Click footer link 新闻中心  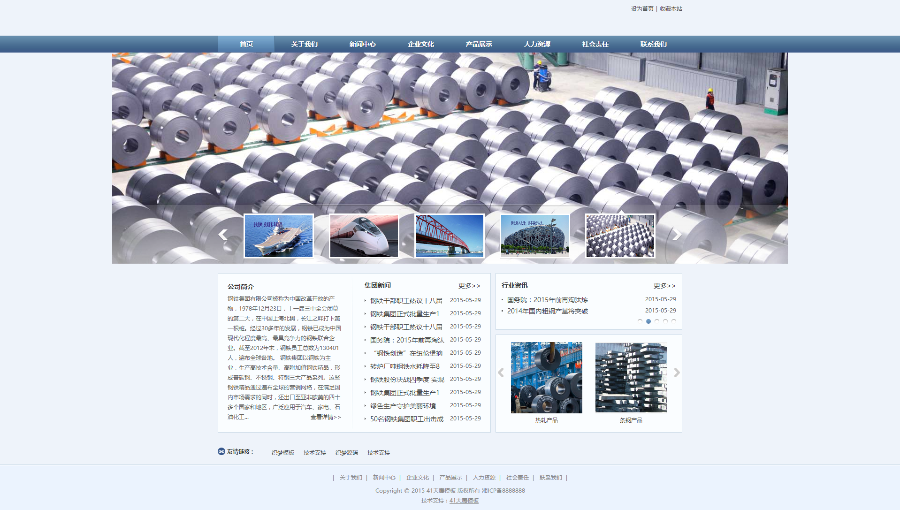(x=384, y=477)
